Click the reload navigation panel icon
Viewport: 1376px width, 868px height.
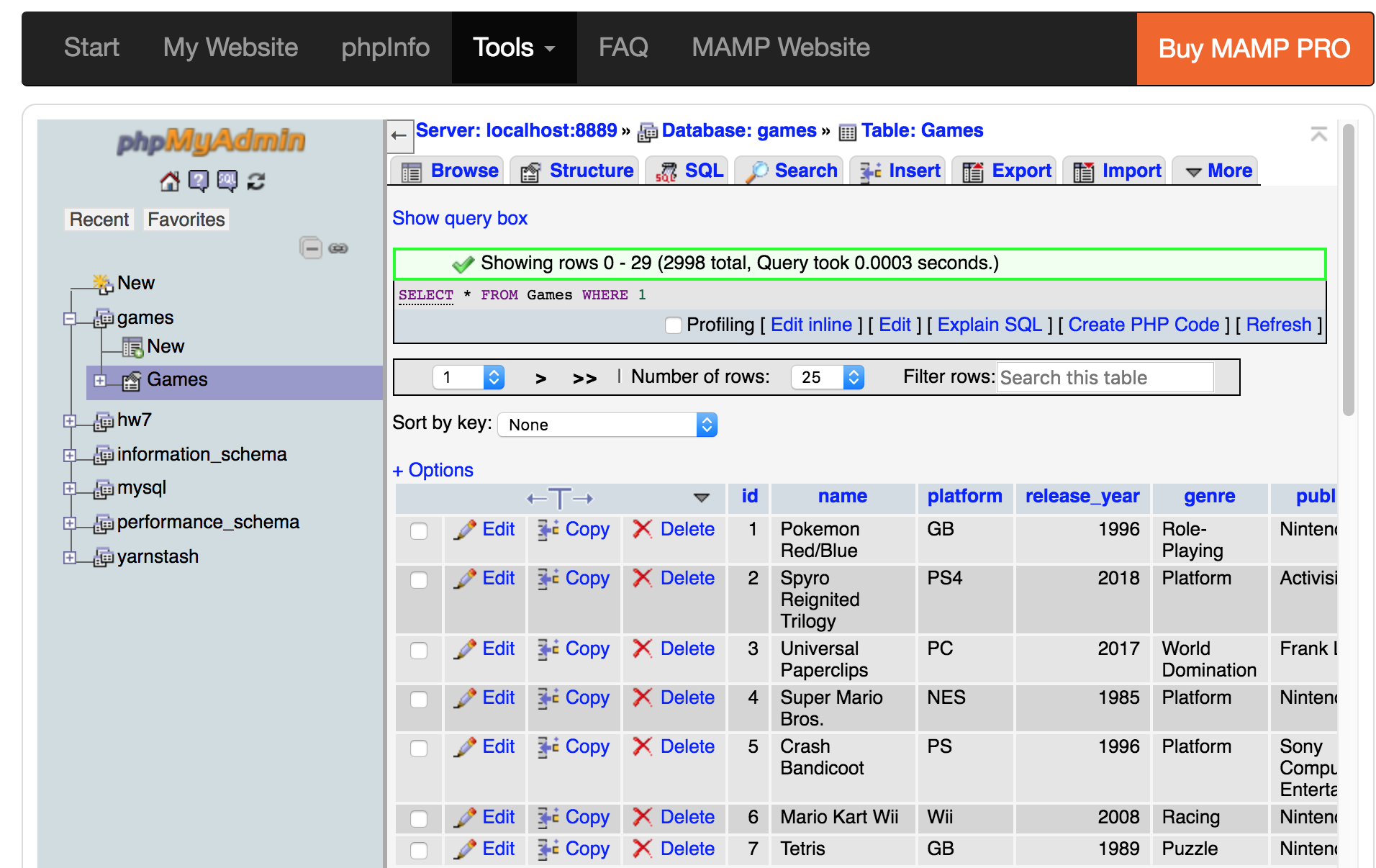[256, 181]
